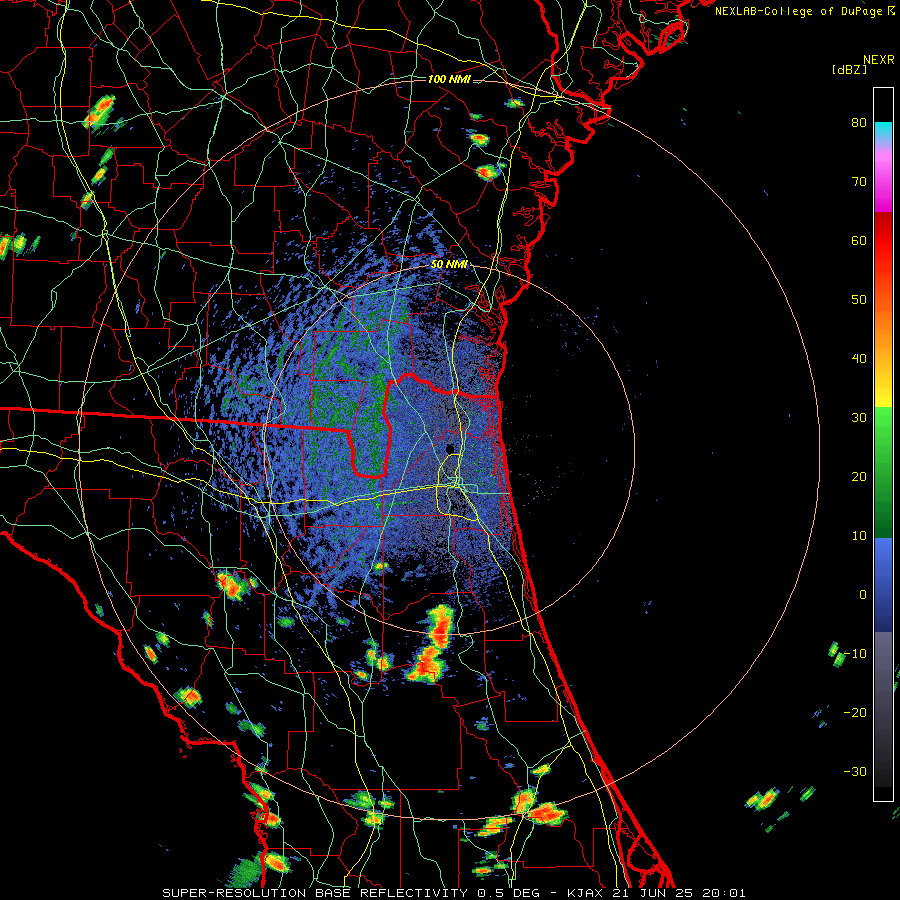Click the 50 NMI range ring label

coord(449,265)
